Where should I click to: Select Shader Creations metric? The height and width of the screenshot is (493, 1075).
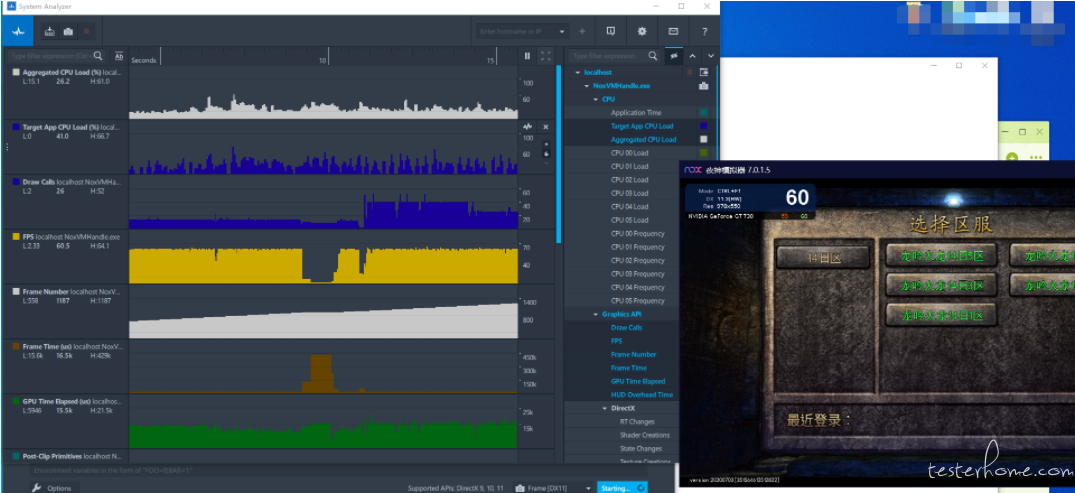tap(644, 435)
